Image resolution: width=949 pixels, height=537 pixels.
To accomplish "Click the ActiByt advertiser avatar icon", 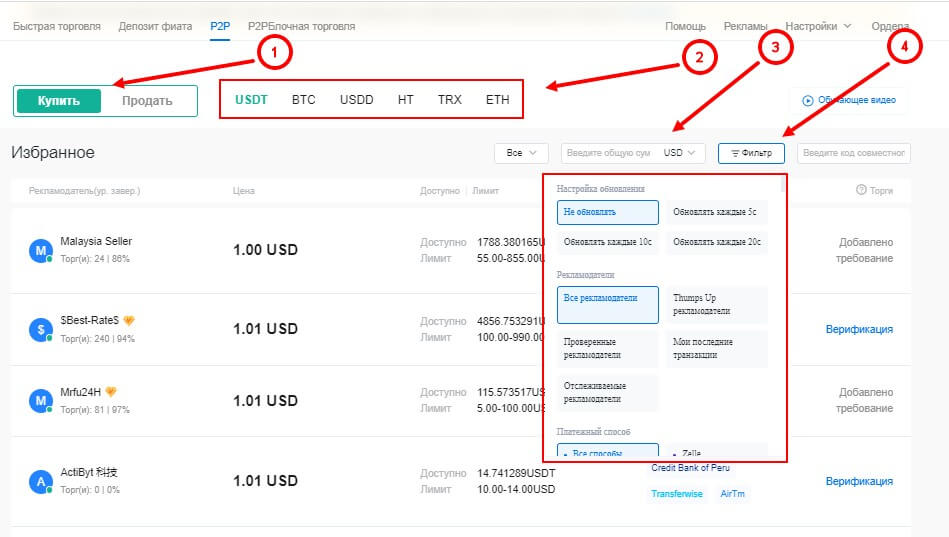I will pos(40,481).
